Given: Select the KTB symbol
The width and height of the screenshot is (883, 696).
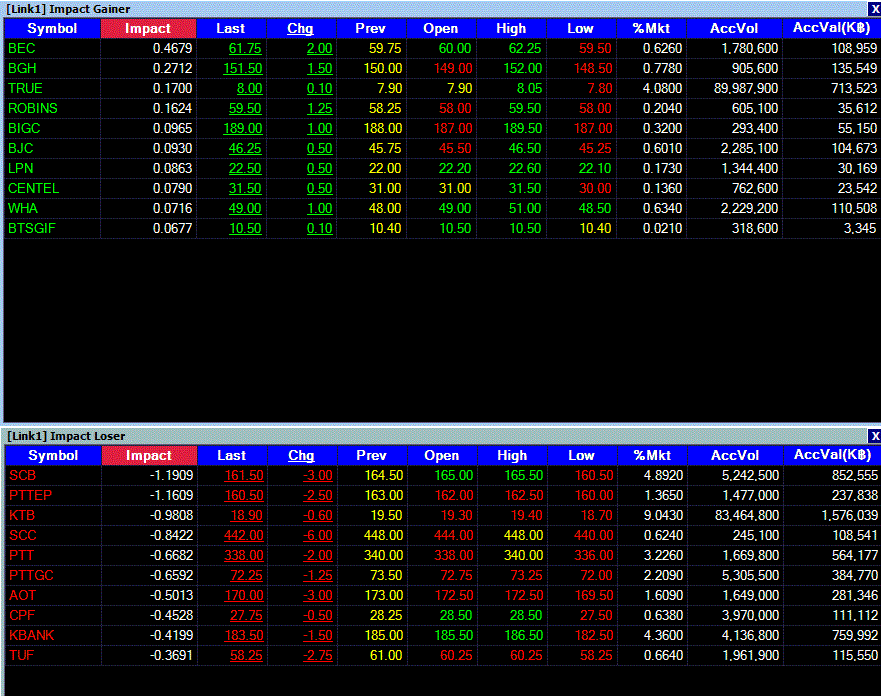Looking at the screenshot, I should 22,515.
